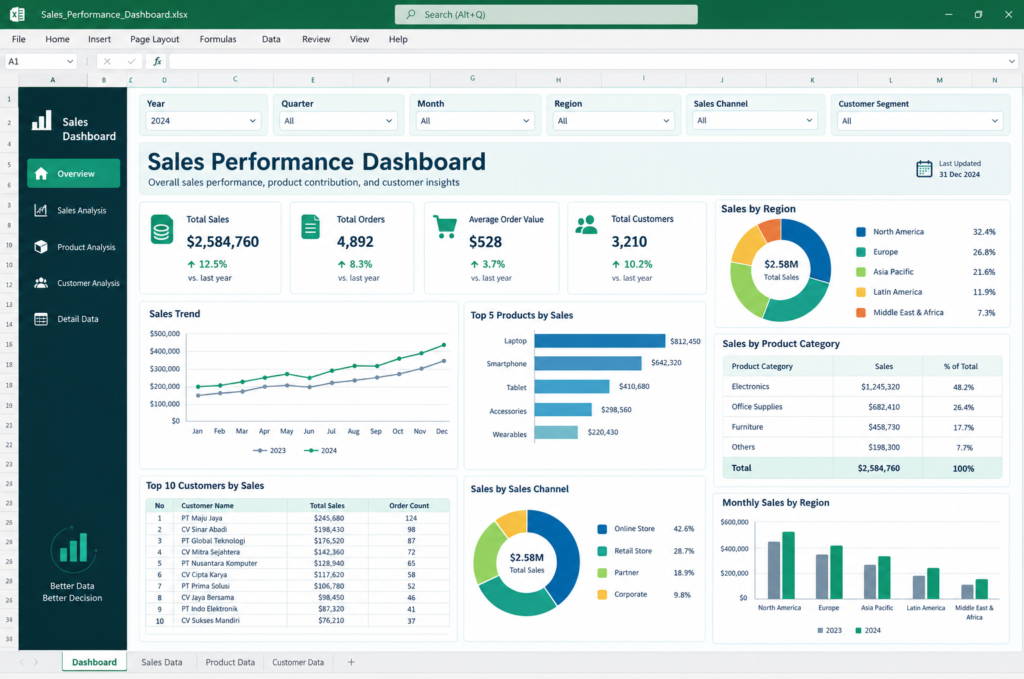This screenshot has height=679, width=1024.
Task: Click the PT Maju Jaya customer row
Action: [298, 518]
